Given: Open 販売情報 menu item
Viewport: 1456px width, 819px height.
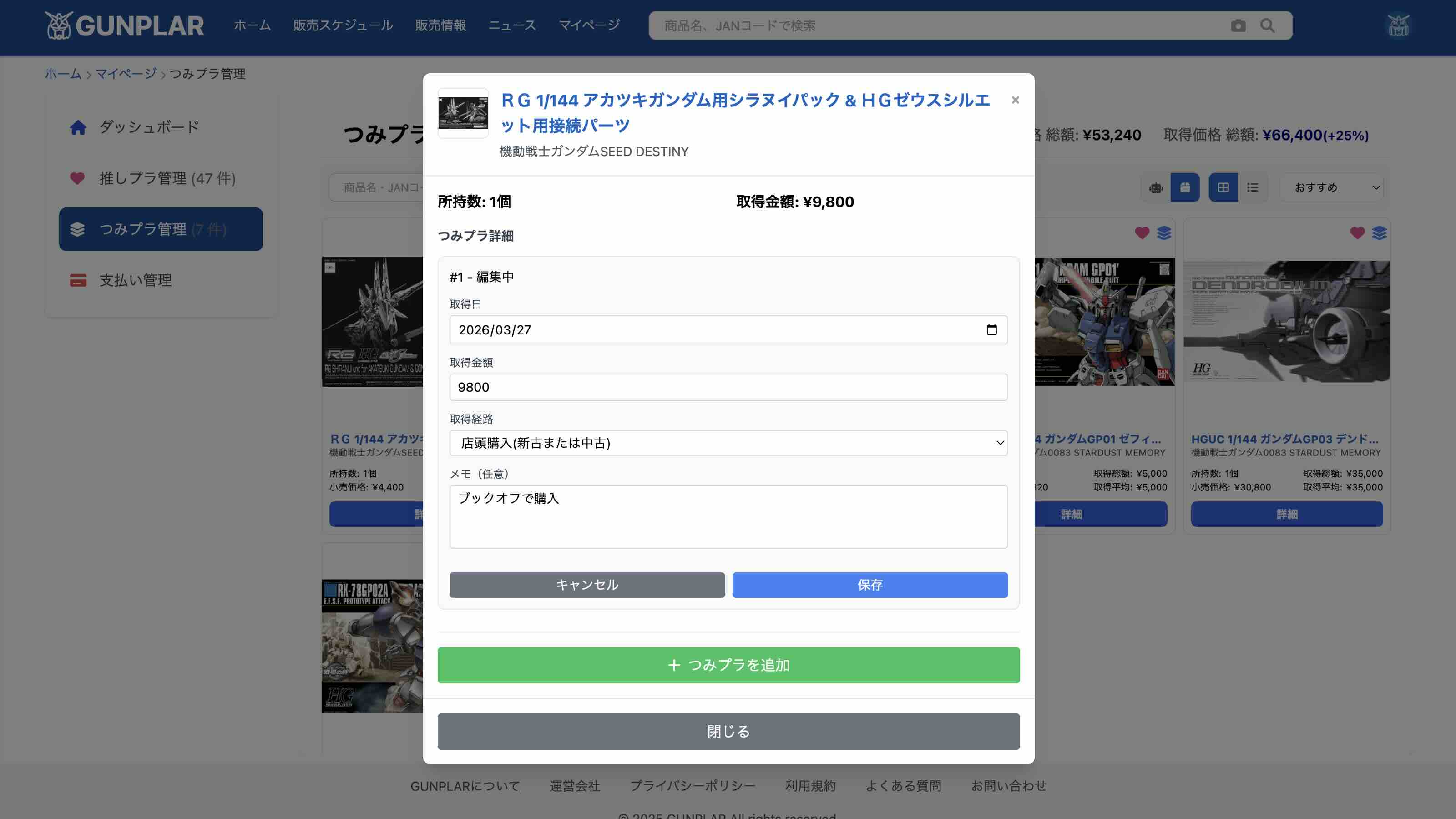Looking at the screenshot, I should [x=440, y=25].
